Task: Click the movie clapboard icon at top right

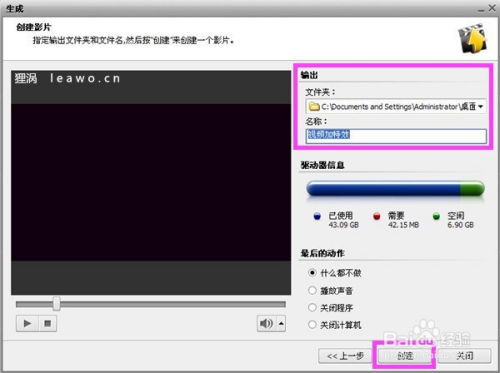Action: (473, 38)
